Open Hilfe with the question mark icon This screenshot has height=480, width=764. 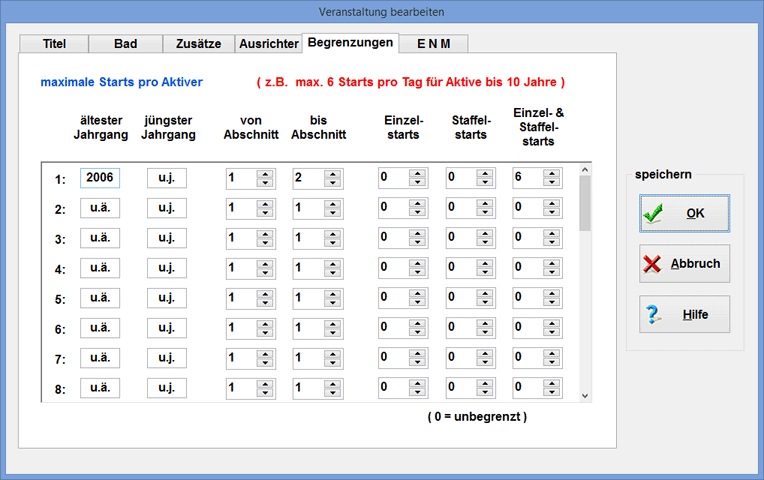pyautogui.click(x=684, y=314)
